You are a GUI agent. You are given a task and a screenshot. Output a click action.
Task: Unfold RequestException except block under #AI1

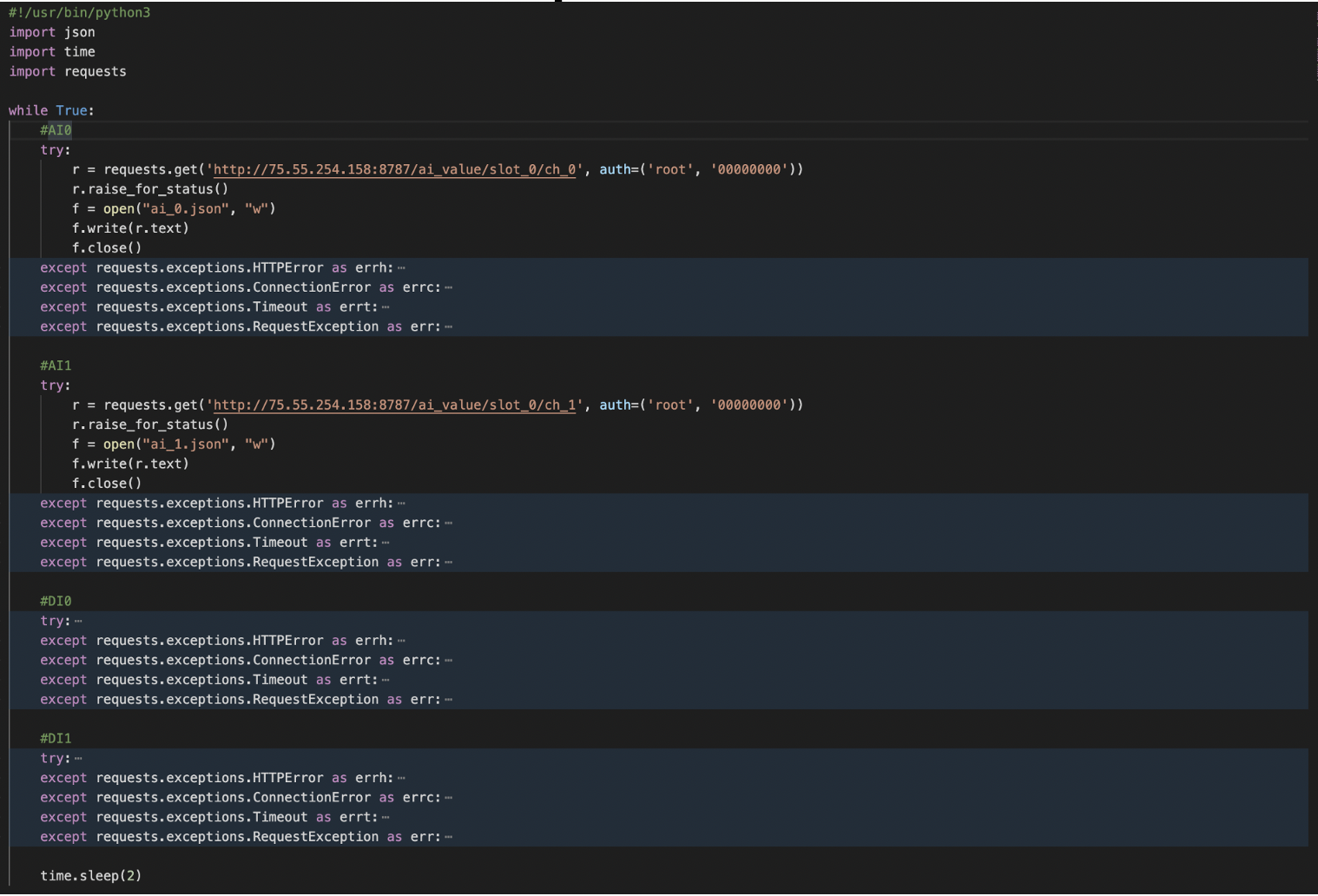tap(448, 563)
